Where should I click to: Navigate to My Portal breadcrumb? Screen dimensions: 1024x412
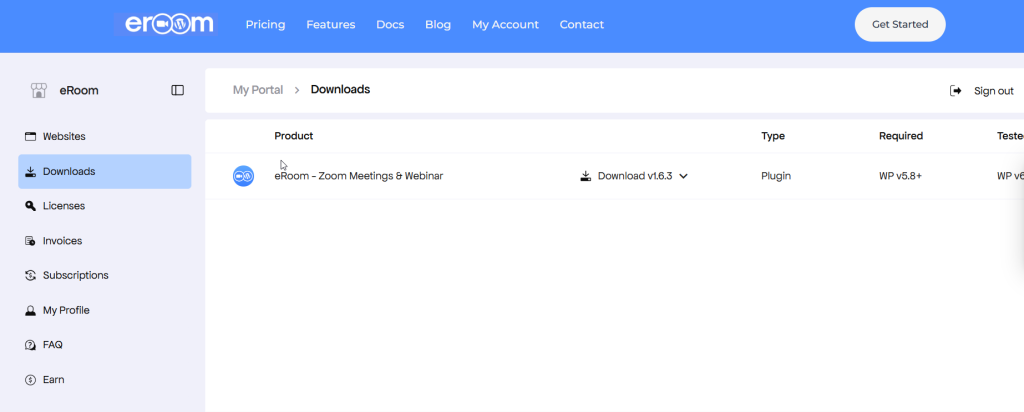click(258, 90)
